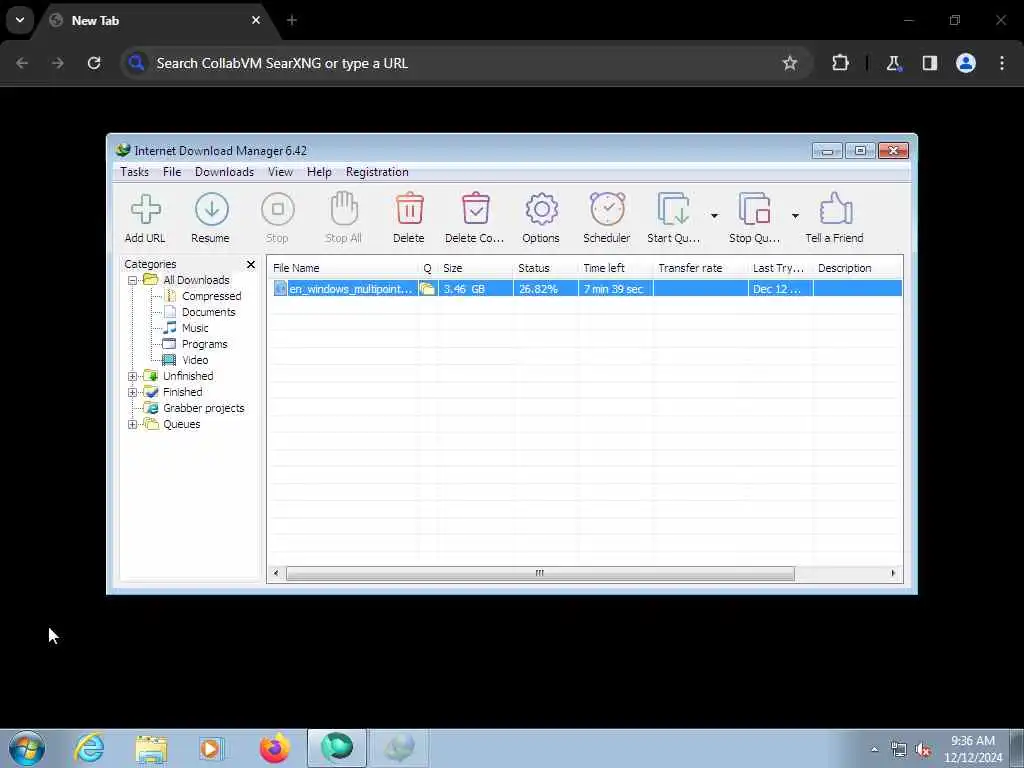Launch Firefox from the taskbar
1024x768 pixels.
[275, 748]
